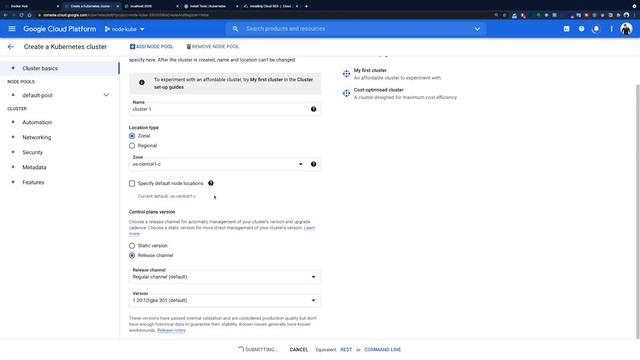Open the main navigation hamburger menu
Viewport: 640px width, 360px height.
(12, 29)
